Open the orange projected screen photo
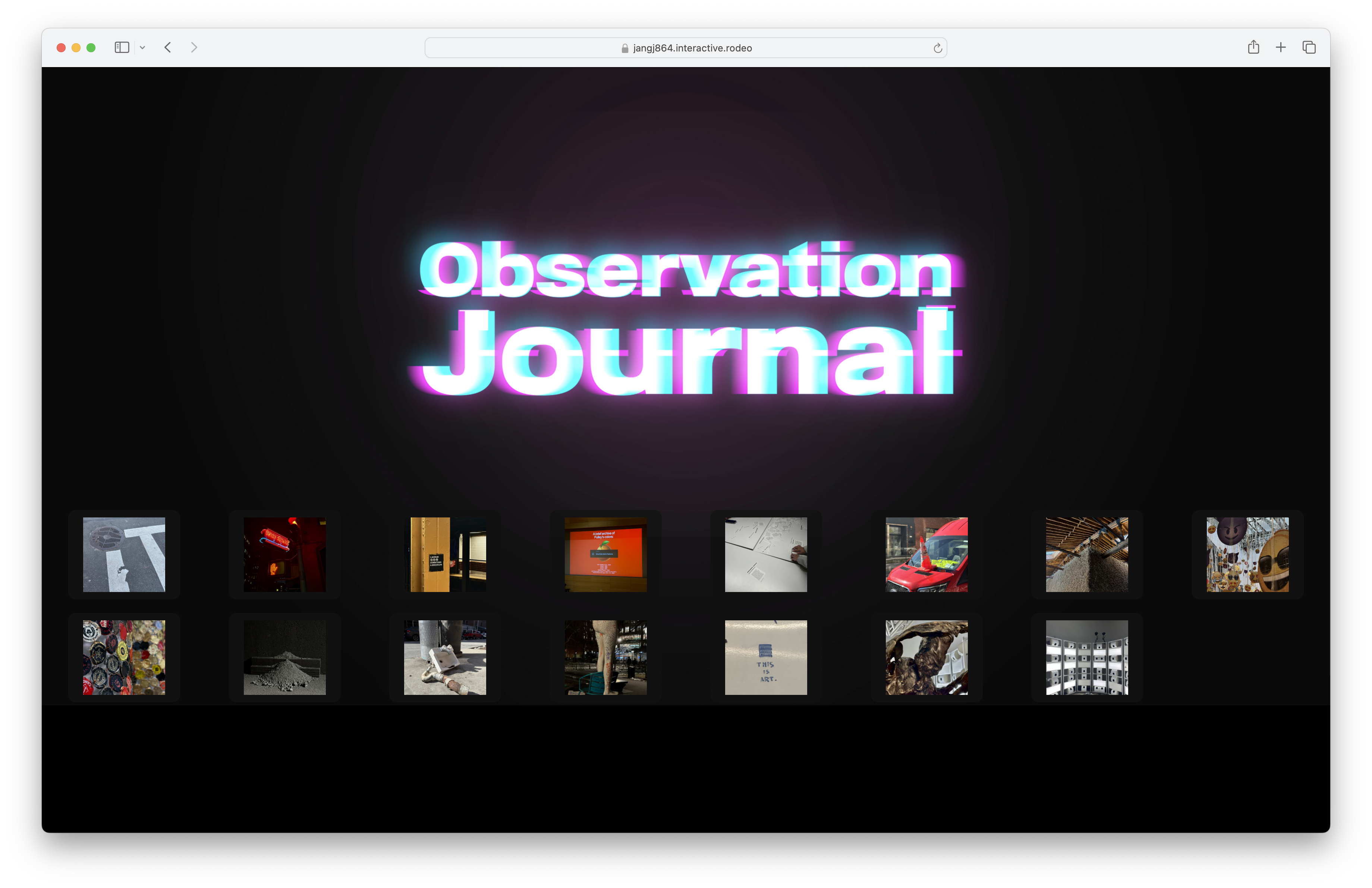1372x888 pixels. point(605,554)
